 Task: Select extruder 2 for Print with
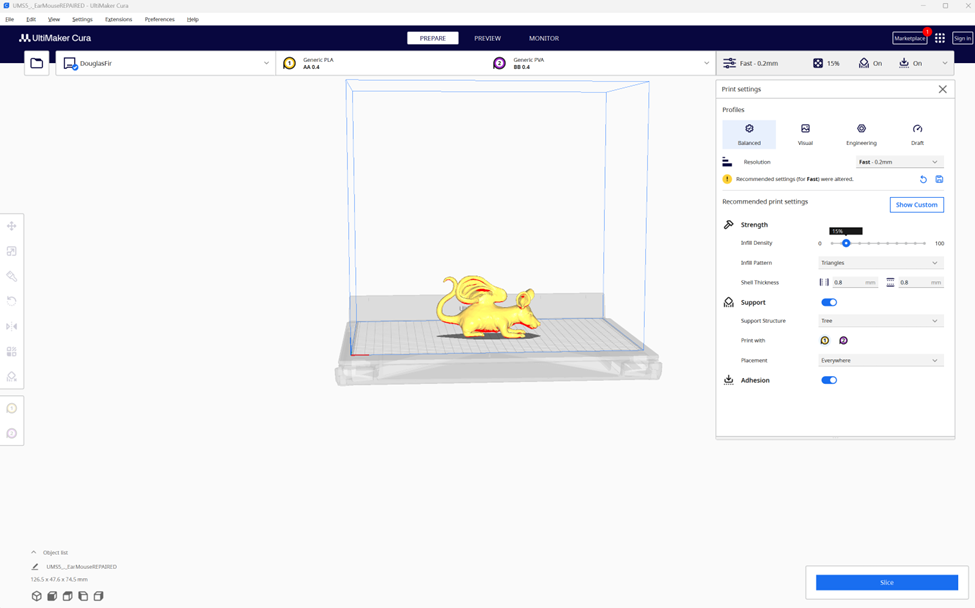[x=843, y=341]
